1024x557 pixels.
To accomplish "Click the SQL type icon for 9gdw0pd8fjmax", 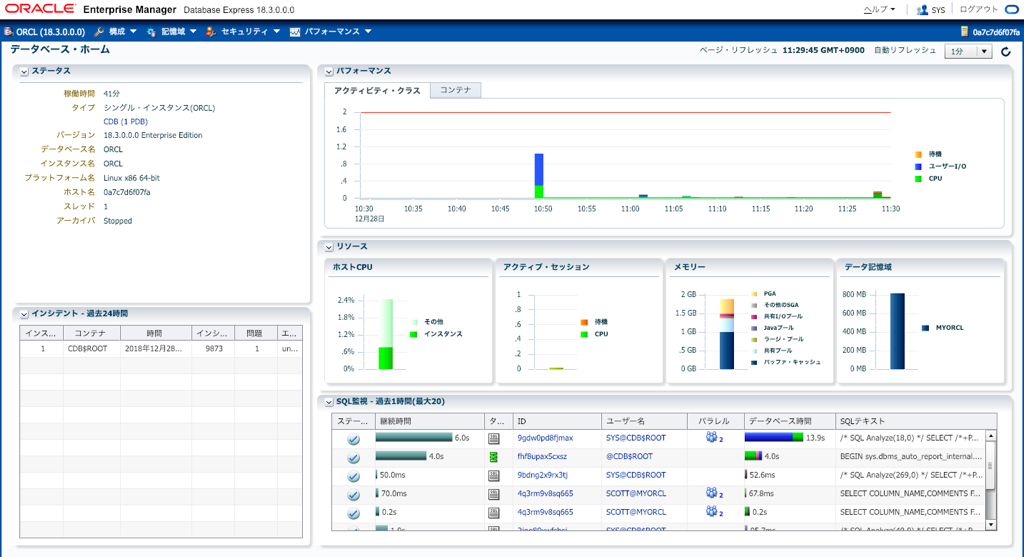I will pos(494,438).
